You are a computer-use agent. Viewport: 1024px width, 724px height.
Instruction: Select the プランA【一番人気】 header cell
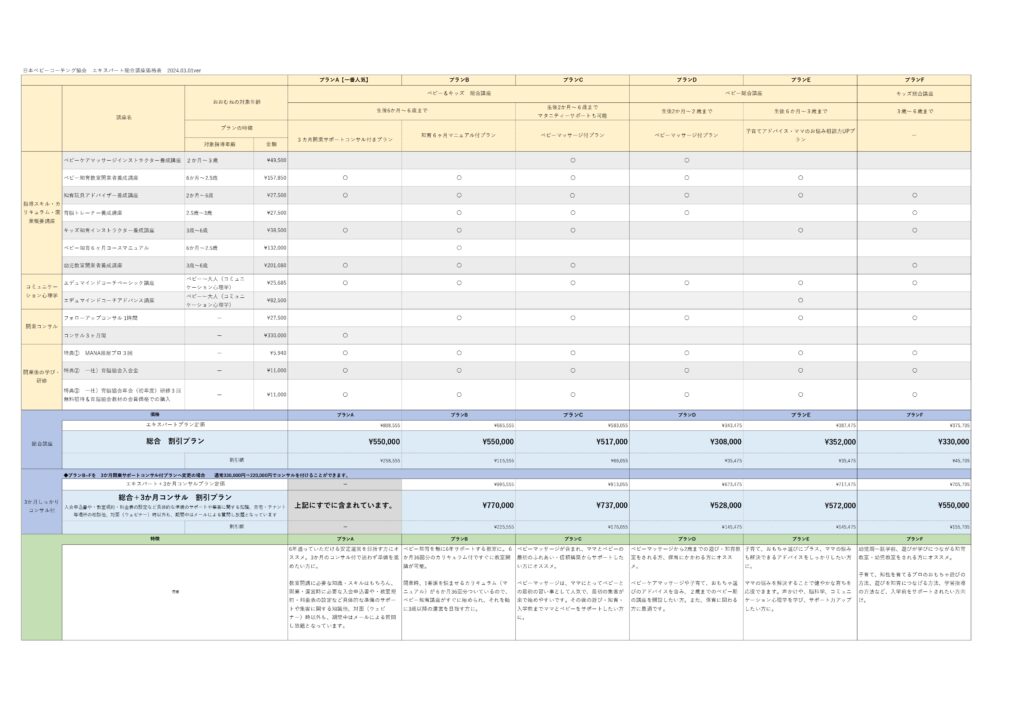344,80
